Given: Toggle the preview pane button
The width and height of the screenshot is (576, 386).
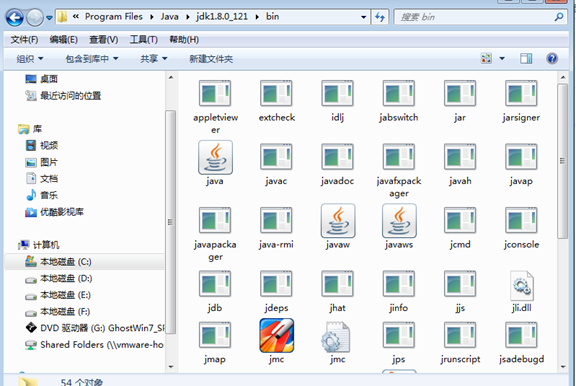Looking at the screenshot, I should [526, 58].
